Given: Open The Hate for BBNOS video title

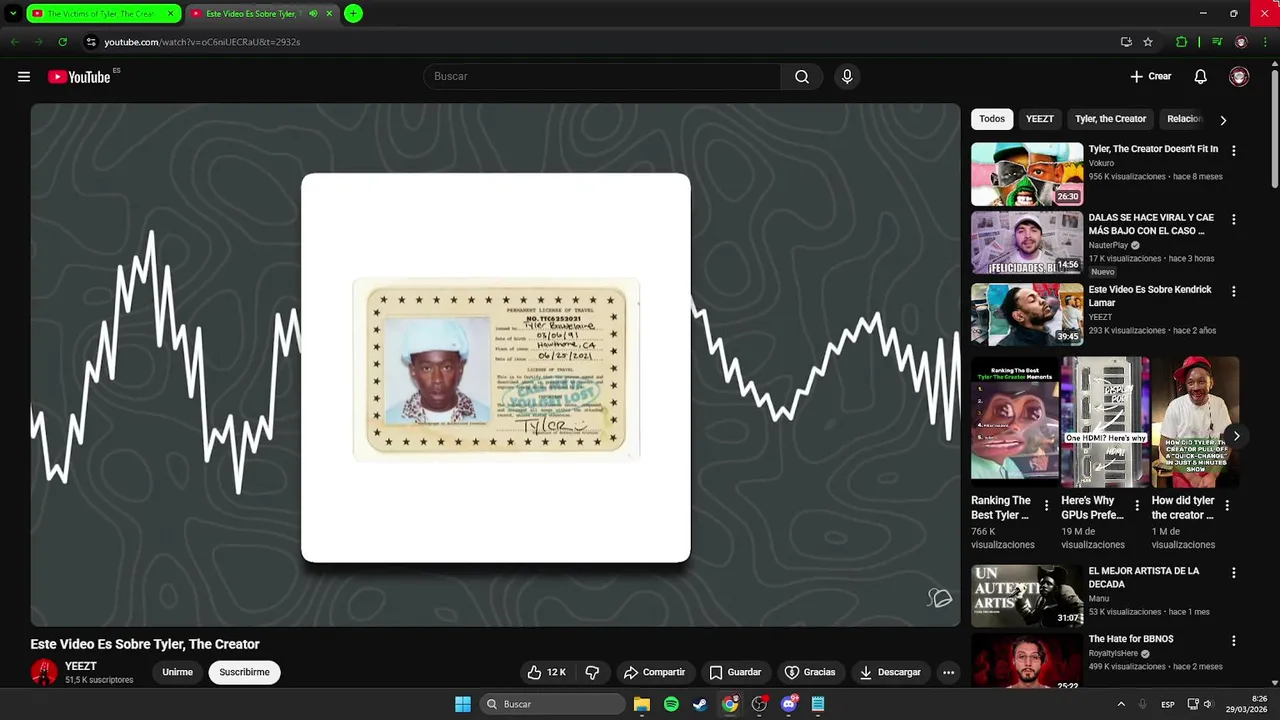Looking at the screenshot, I should 1131,639.
